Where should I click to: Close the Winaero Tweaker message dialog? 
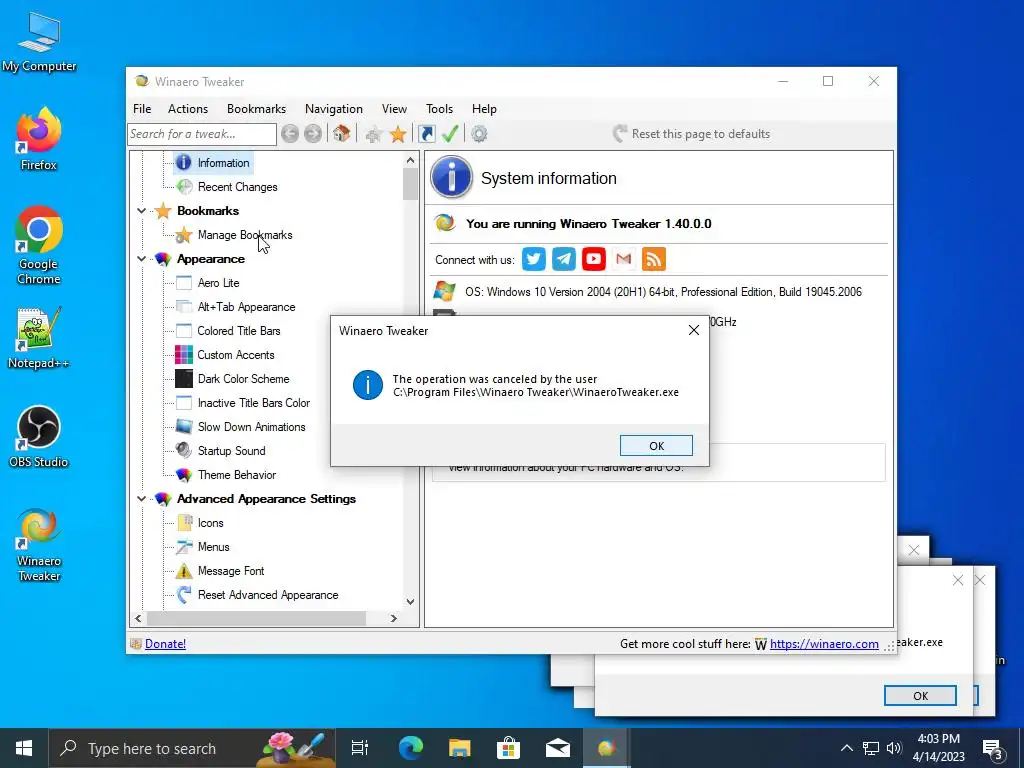tap(694, 330)
